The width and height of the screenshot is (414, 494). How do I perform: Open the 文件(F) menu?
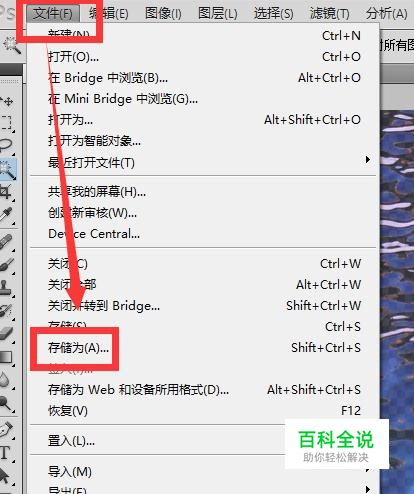tap(53, 14)
